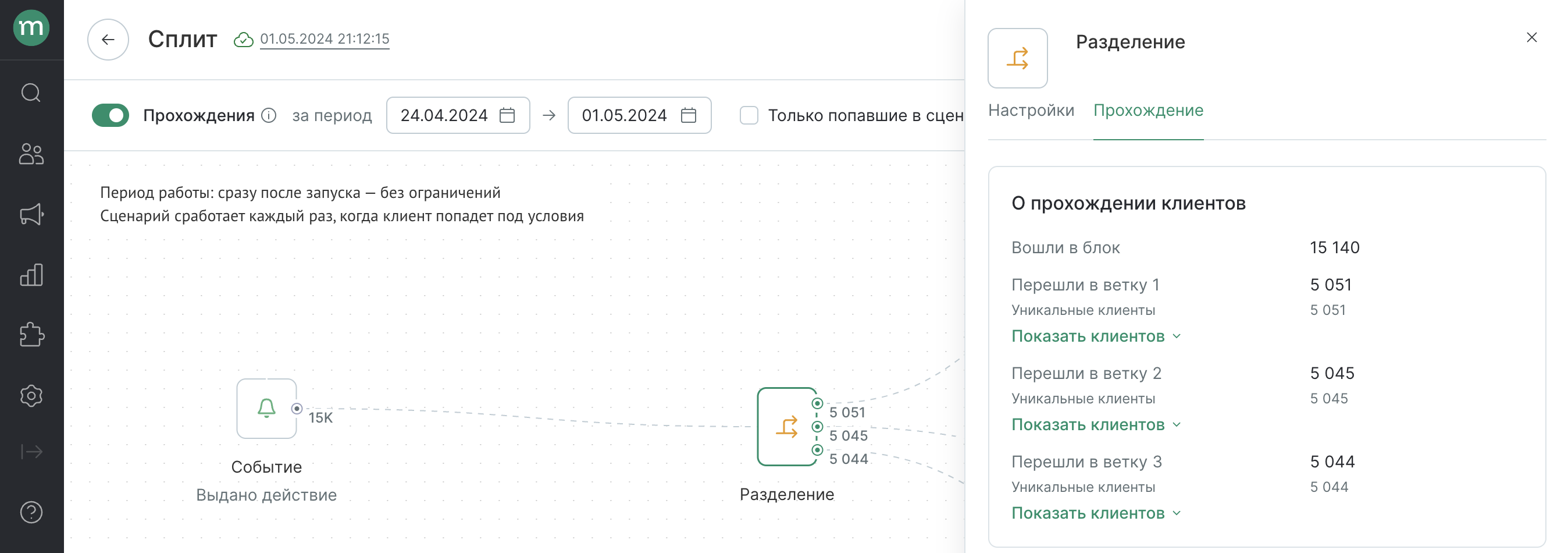Click the Разделение icon in side panel

[x=1018, y=58]
